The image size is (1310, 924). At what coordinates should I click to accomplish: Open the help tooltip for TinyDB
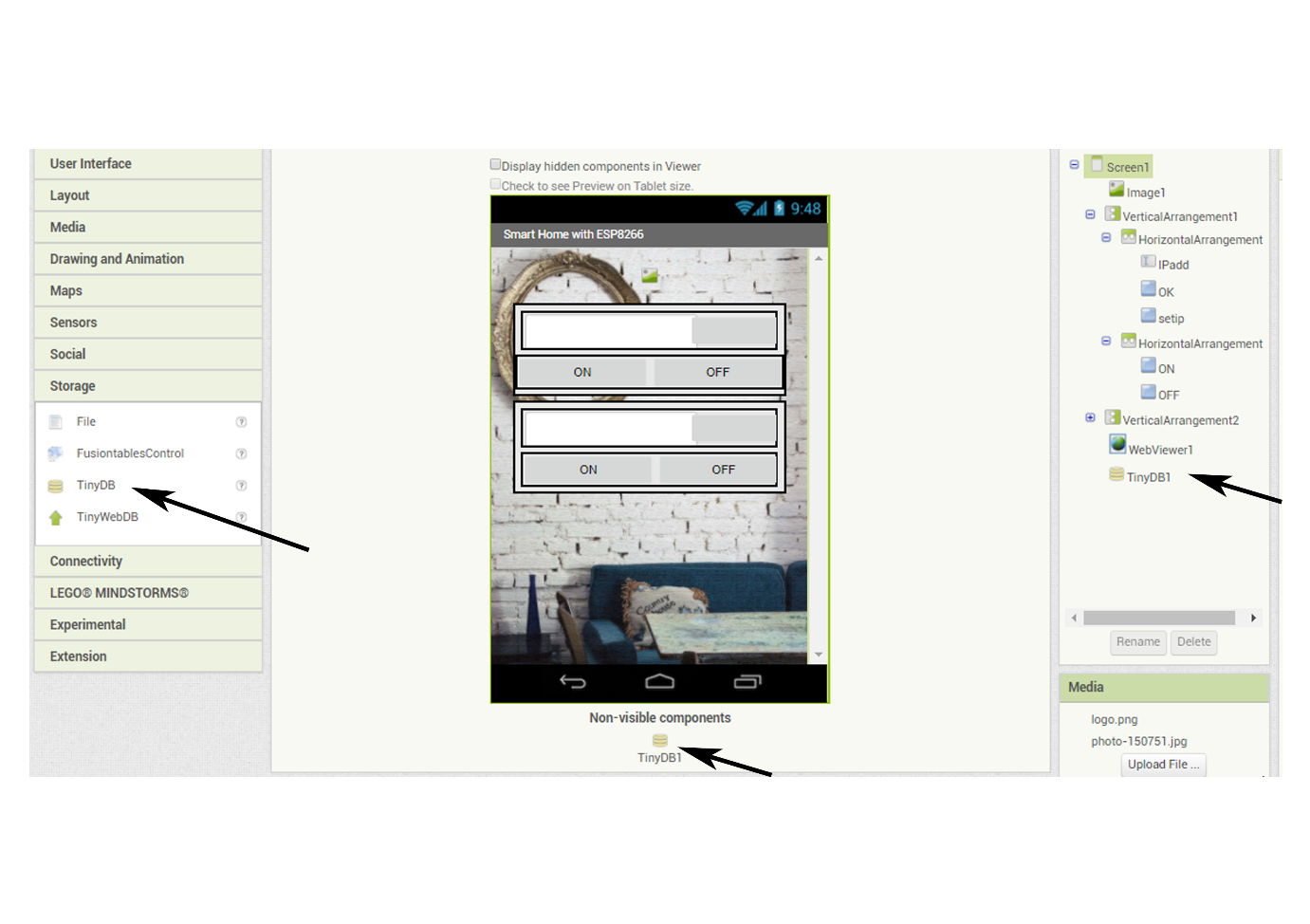[241, 485]
